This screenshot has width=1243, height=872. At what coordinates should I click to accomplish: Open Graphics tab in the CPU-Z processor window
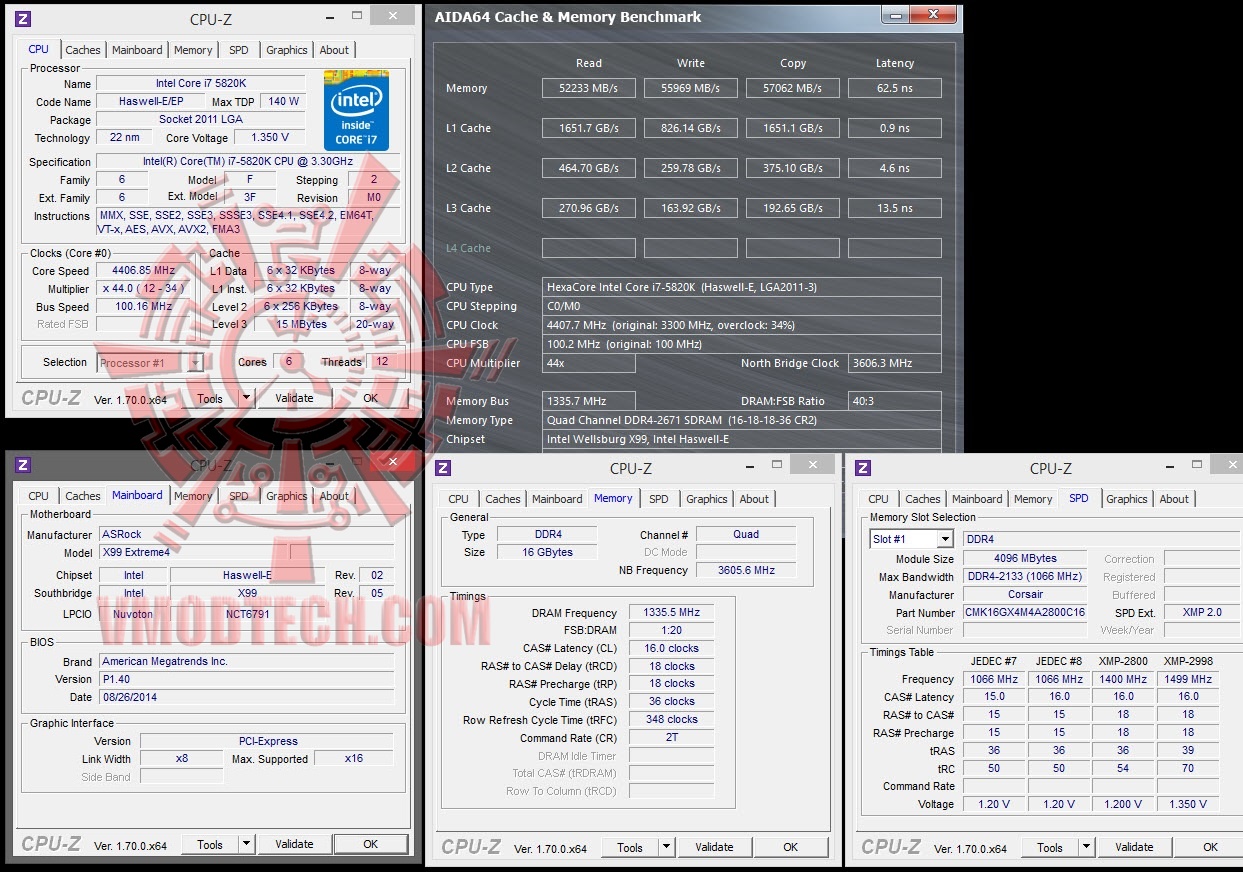coord(287,50)
